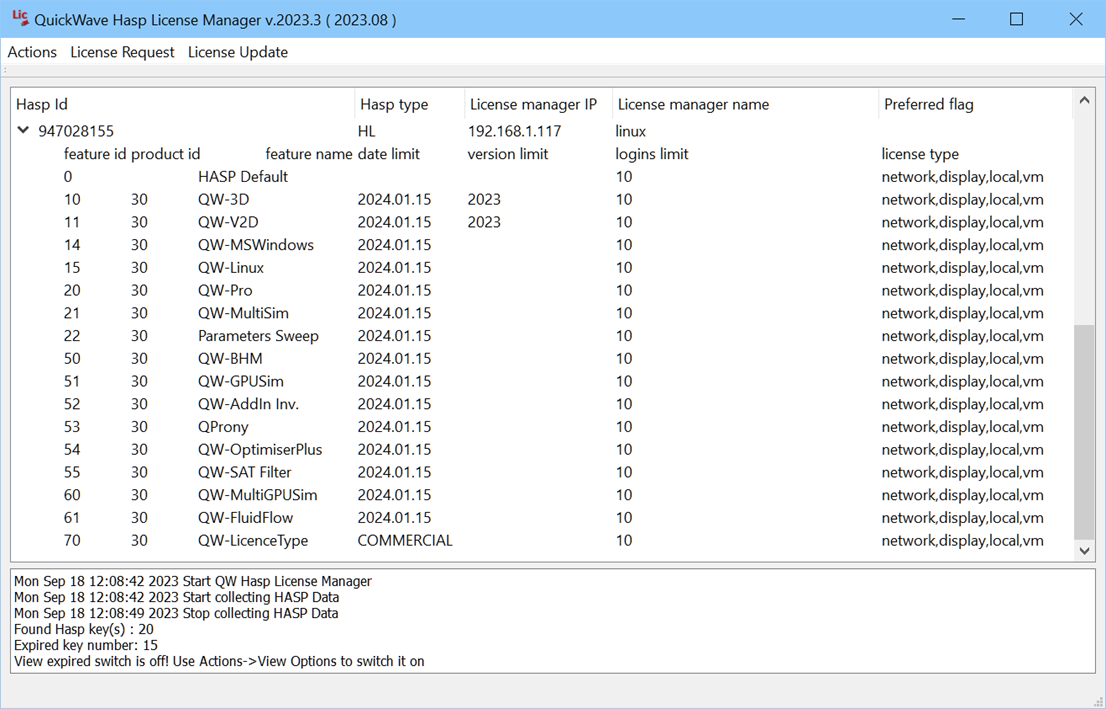This screenshot has height=709, width=1106.
Task: Click the 'Found Hasp key(s) : 20' log line
Action: (84, 629)
